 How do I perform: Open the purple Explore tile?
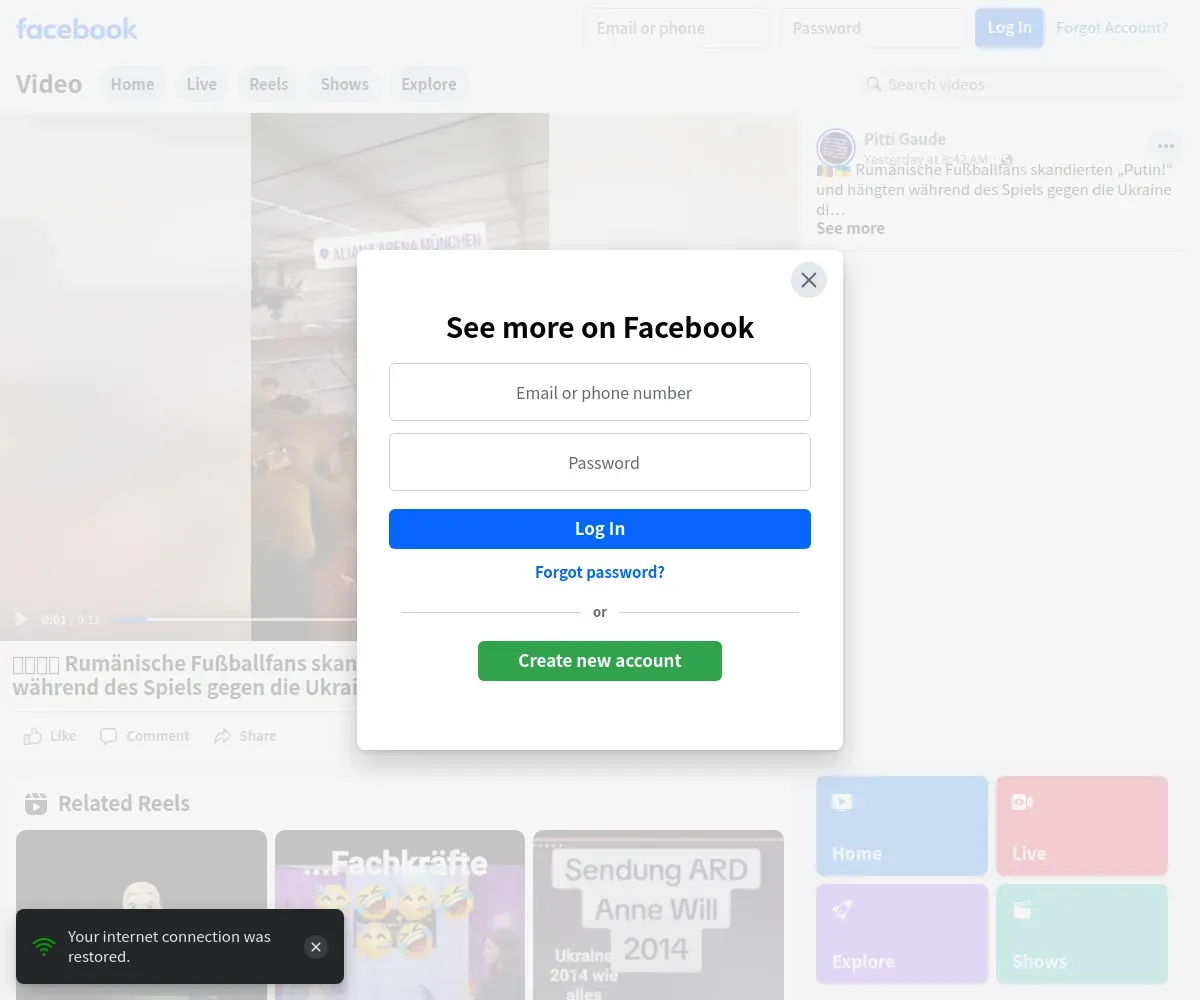(902, 934)
